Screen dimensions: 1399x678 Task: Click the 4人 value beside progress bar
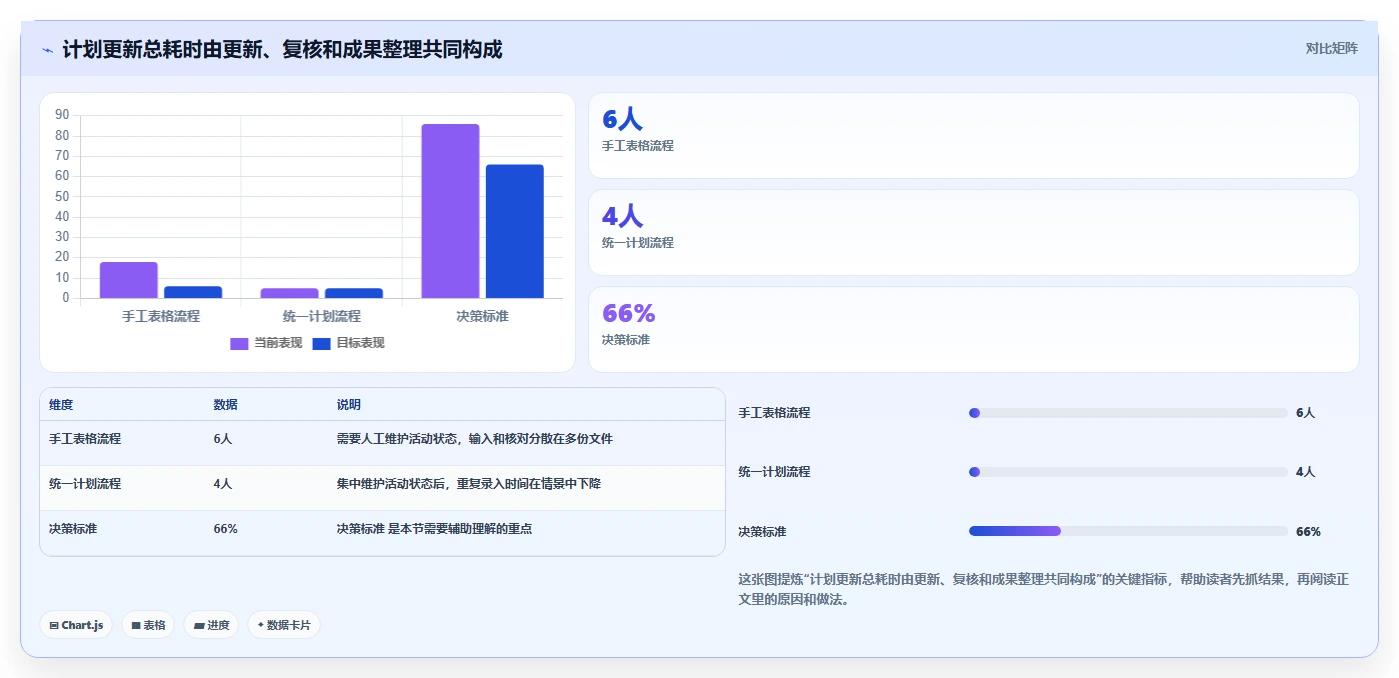click(x=1306, y=472)
